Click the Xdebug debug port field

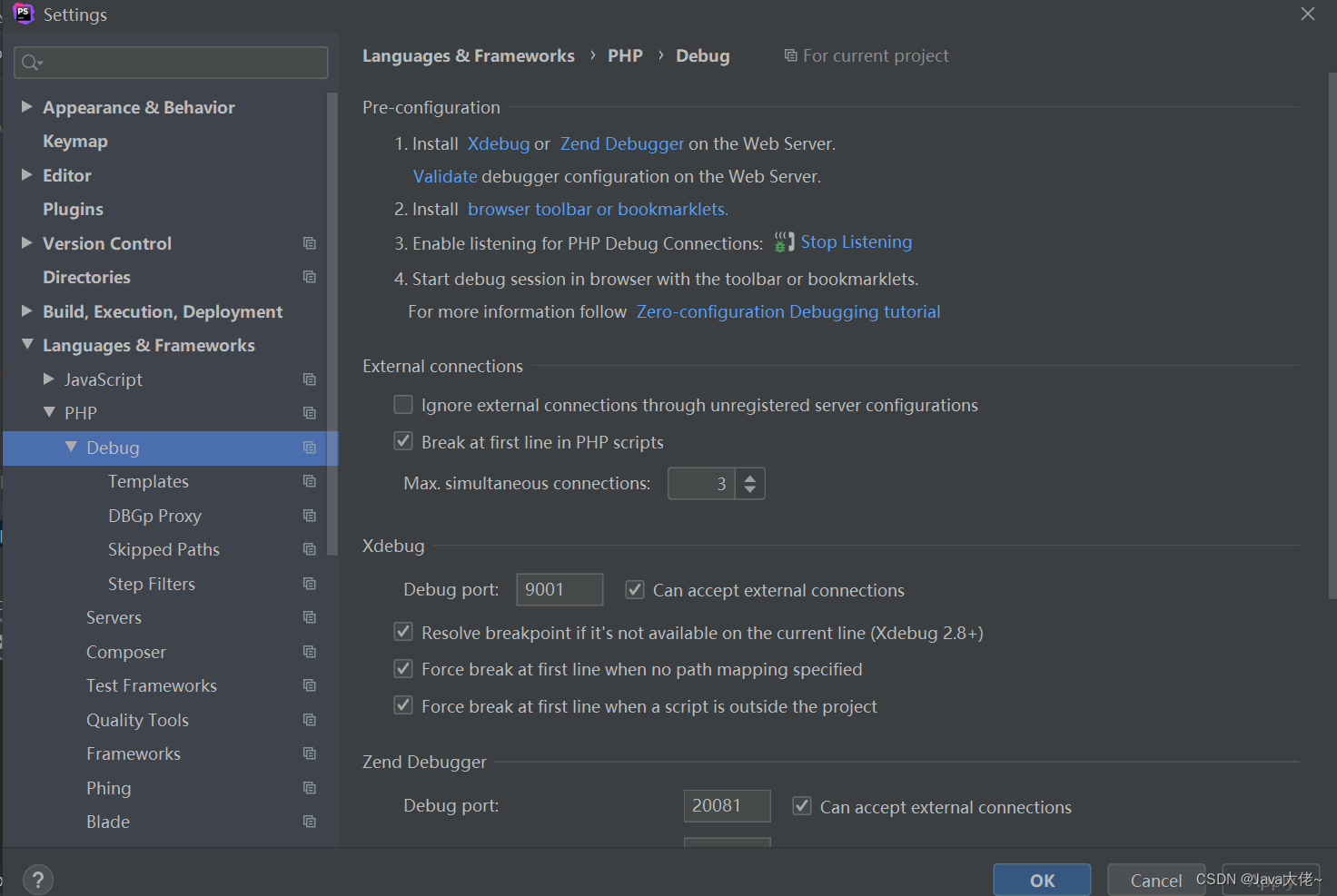(x=559, y=589)
